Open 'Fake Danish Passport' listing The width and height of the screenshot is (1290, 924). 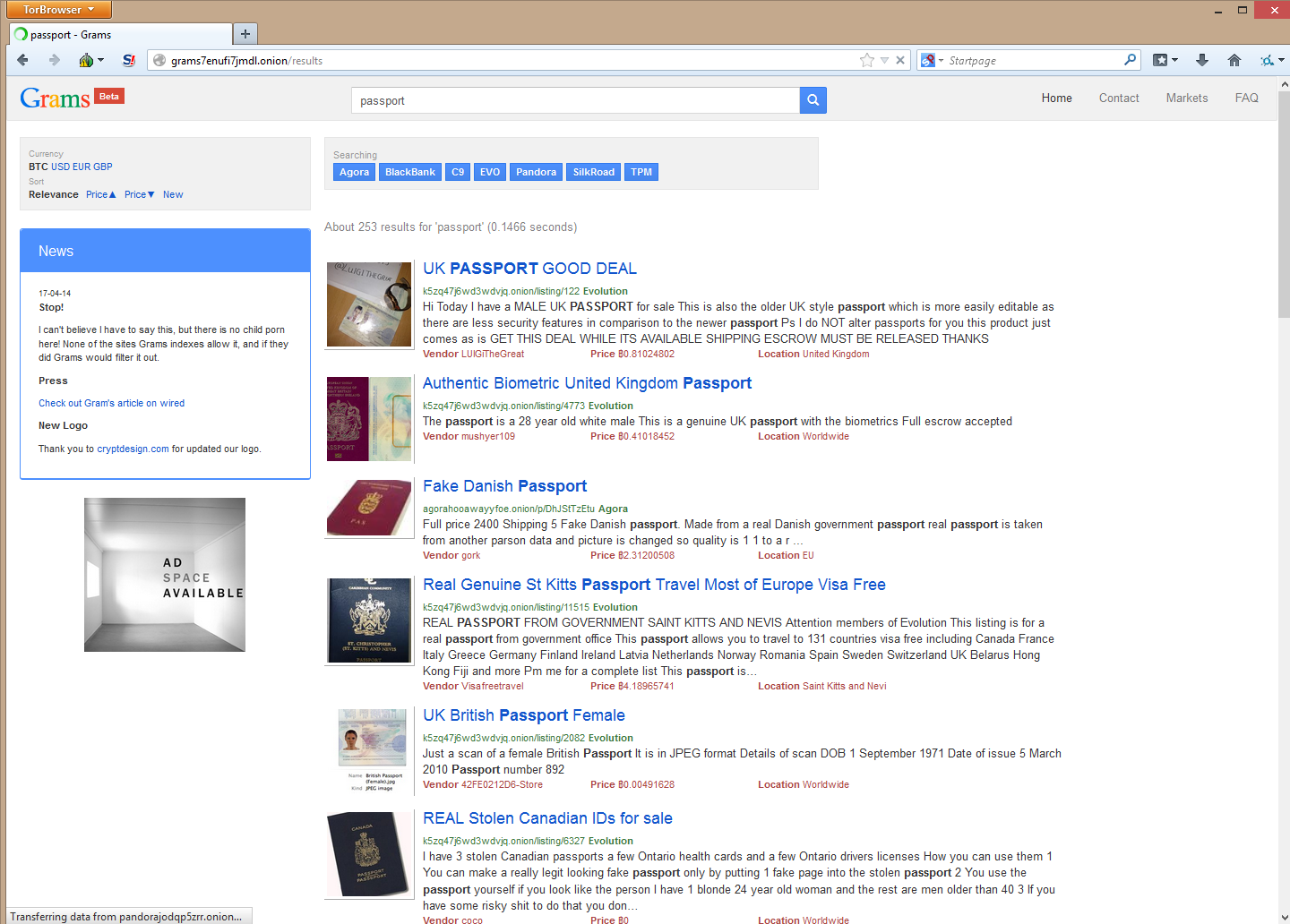click(x=504, y=486)
